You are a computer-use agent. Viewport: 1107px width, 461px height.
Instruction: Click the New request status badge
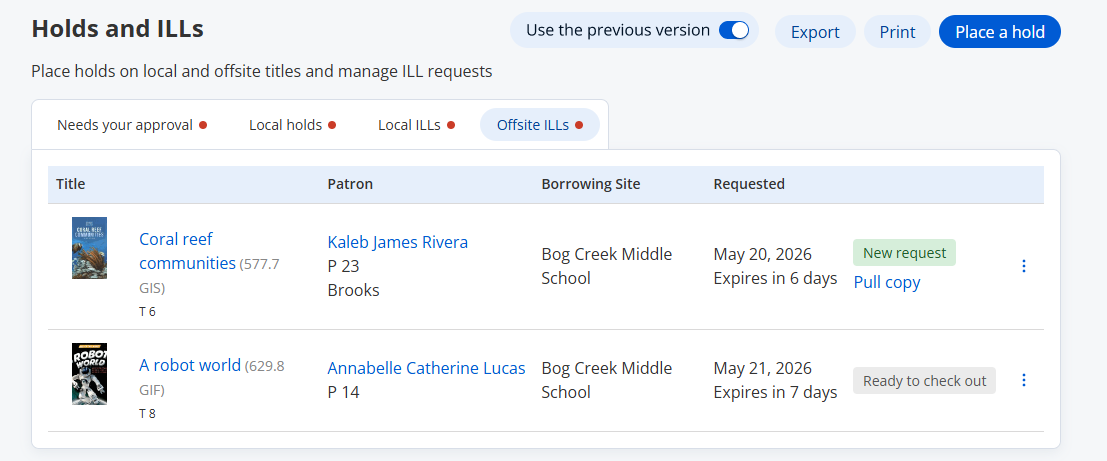click(x=904, y=253)
